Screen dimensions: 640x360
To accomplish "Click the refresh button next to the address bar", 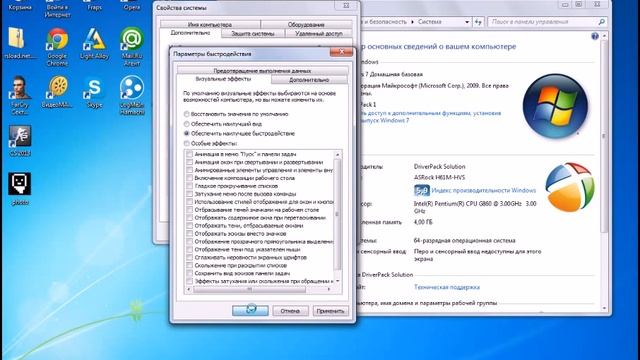I will pos(478,22).
